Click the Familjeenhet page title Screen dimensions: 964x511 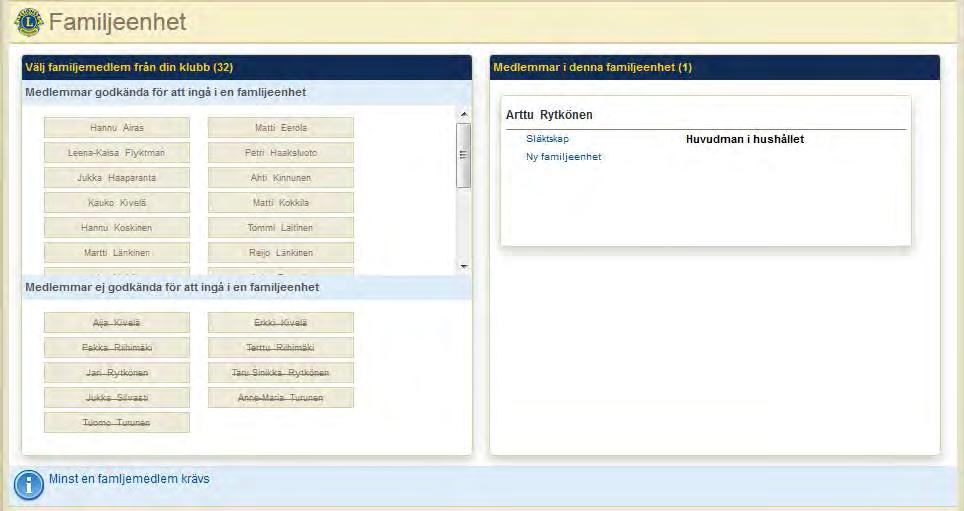point(117,22)
